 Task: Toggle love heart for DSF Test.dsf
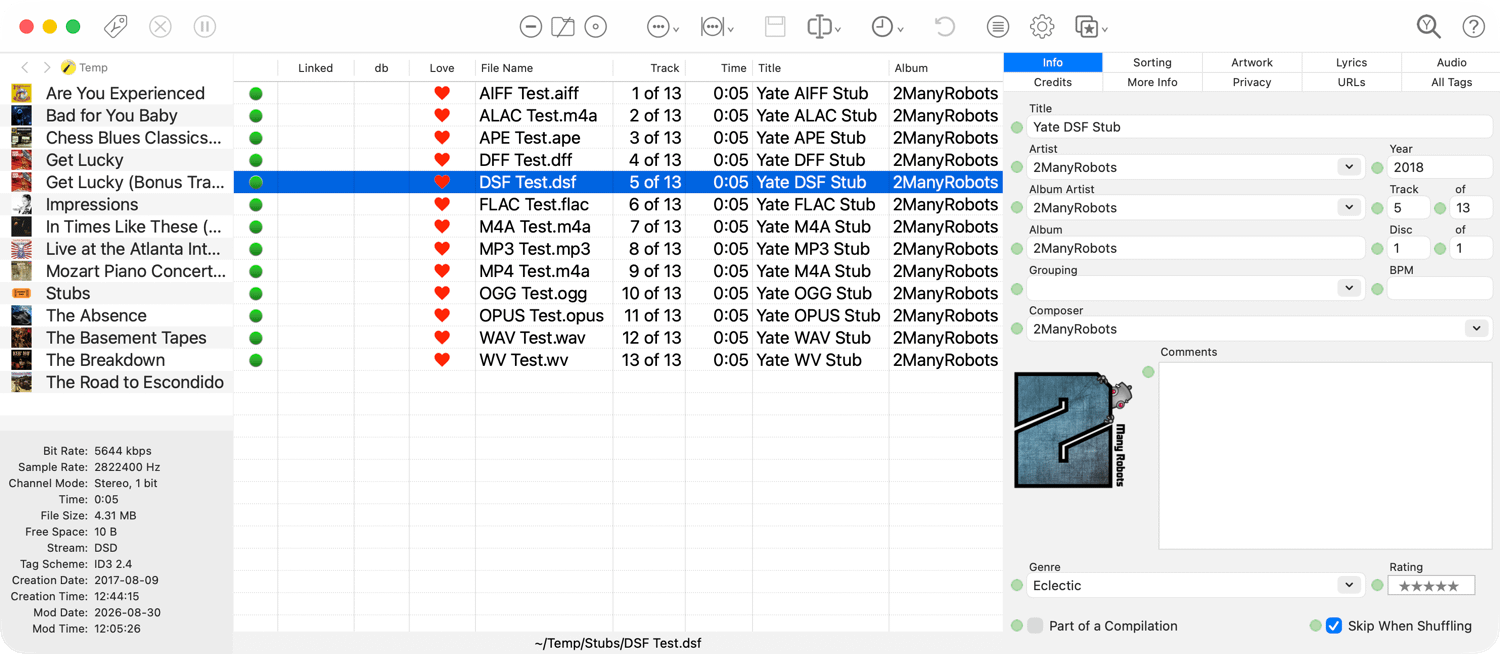(442, 182)
